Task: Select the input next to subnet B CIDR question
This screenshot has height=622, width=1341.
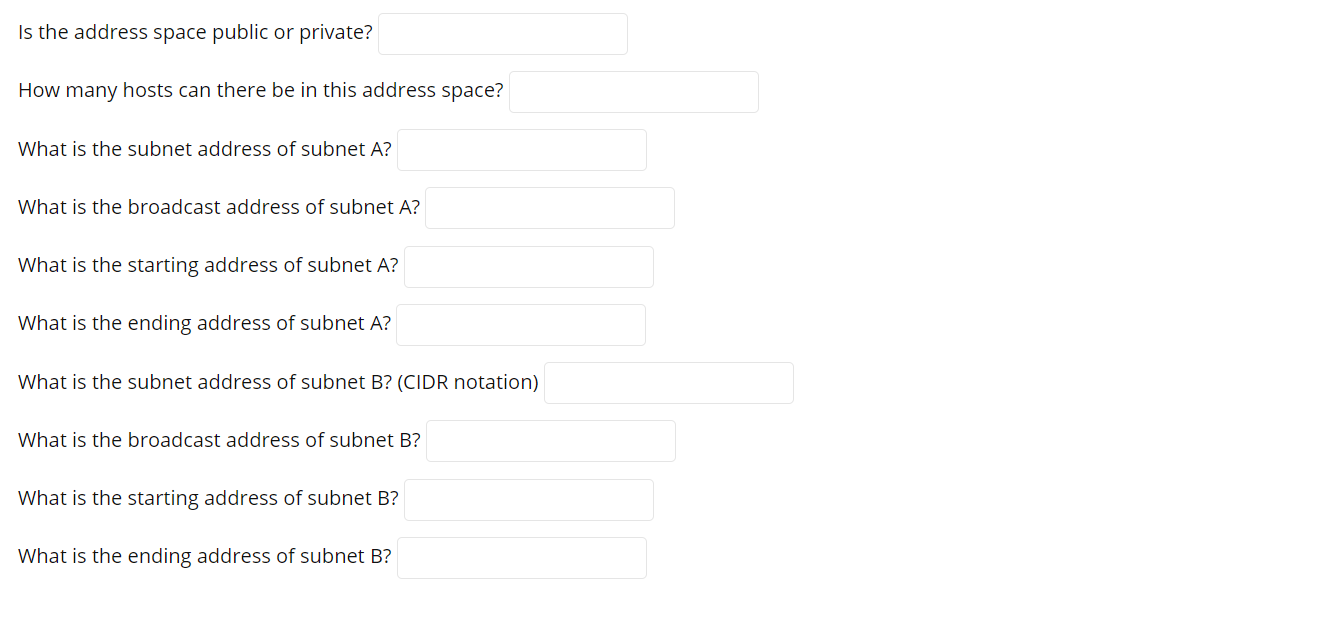Action: 668,382
